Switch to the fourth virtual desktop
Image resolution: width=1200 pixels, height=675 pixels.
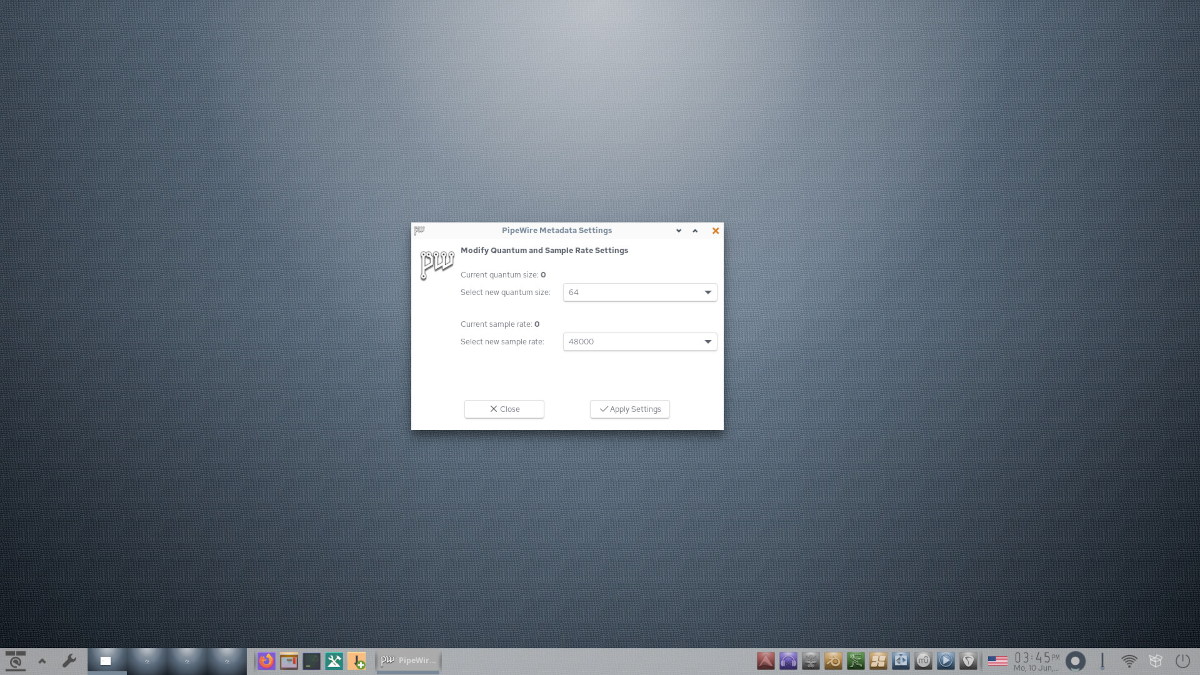[x=226, y=660]
